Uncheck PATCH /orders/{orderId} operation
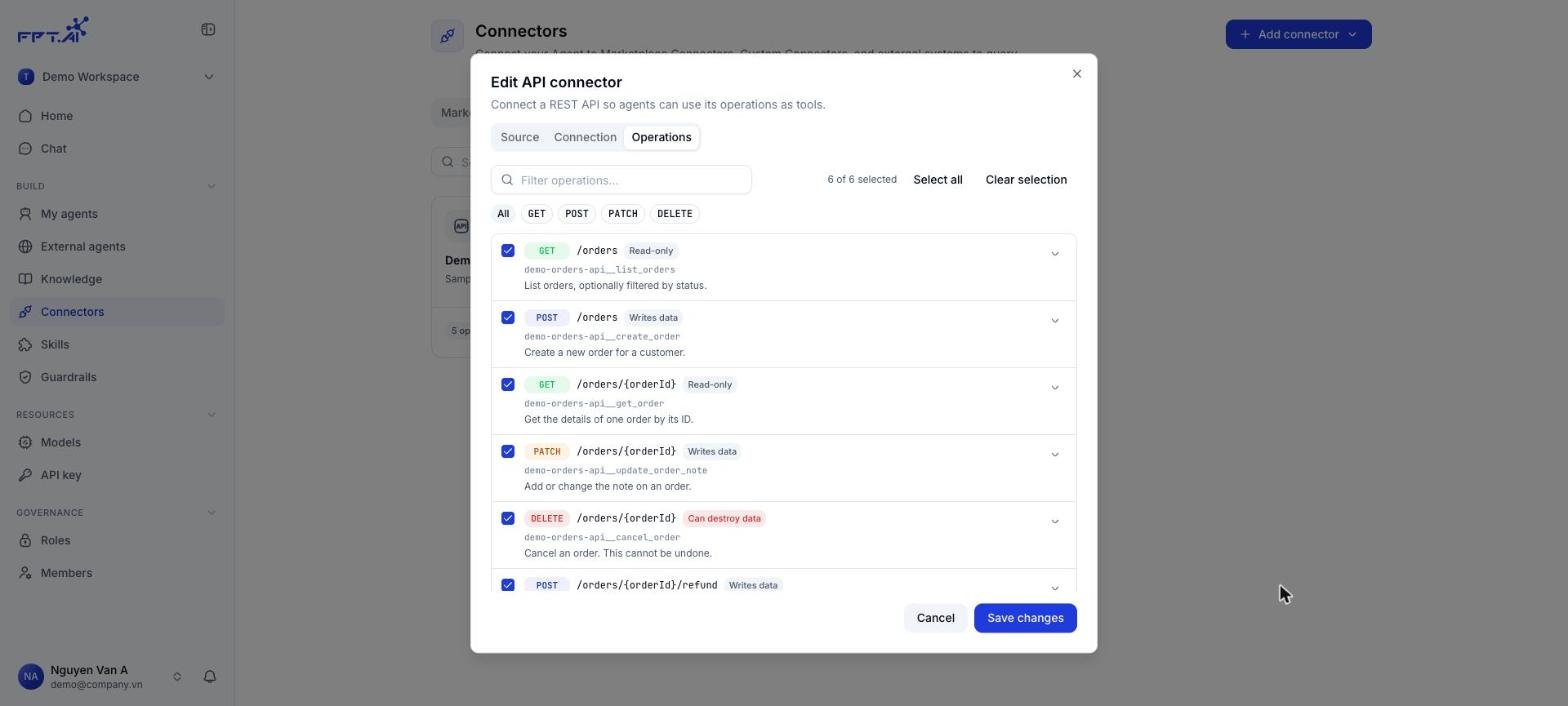This screenshot has width=1568, height=706. [508, 452]
